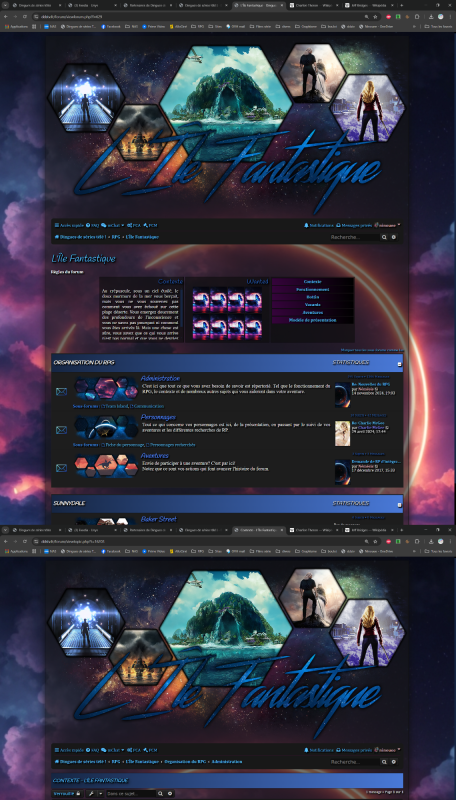Open 'Contexte - L'Île Fantastique' topic title
Viewport: 456px width, 800px height.
(x=91, y=780)
